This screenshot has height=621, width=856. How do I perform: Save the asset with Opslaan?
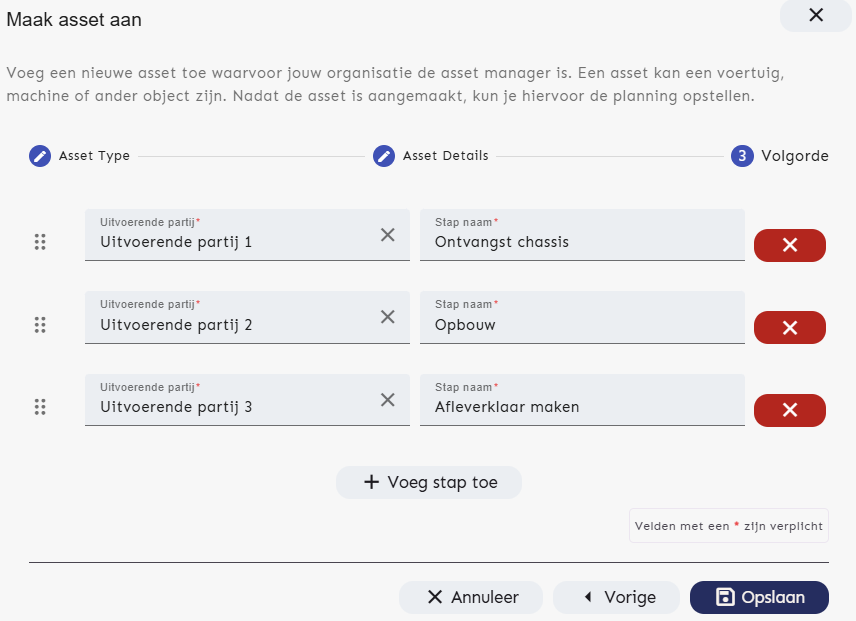click(759, 597)
